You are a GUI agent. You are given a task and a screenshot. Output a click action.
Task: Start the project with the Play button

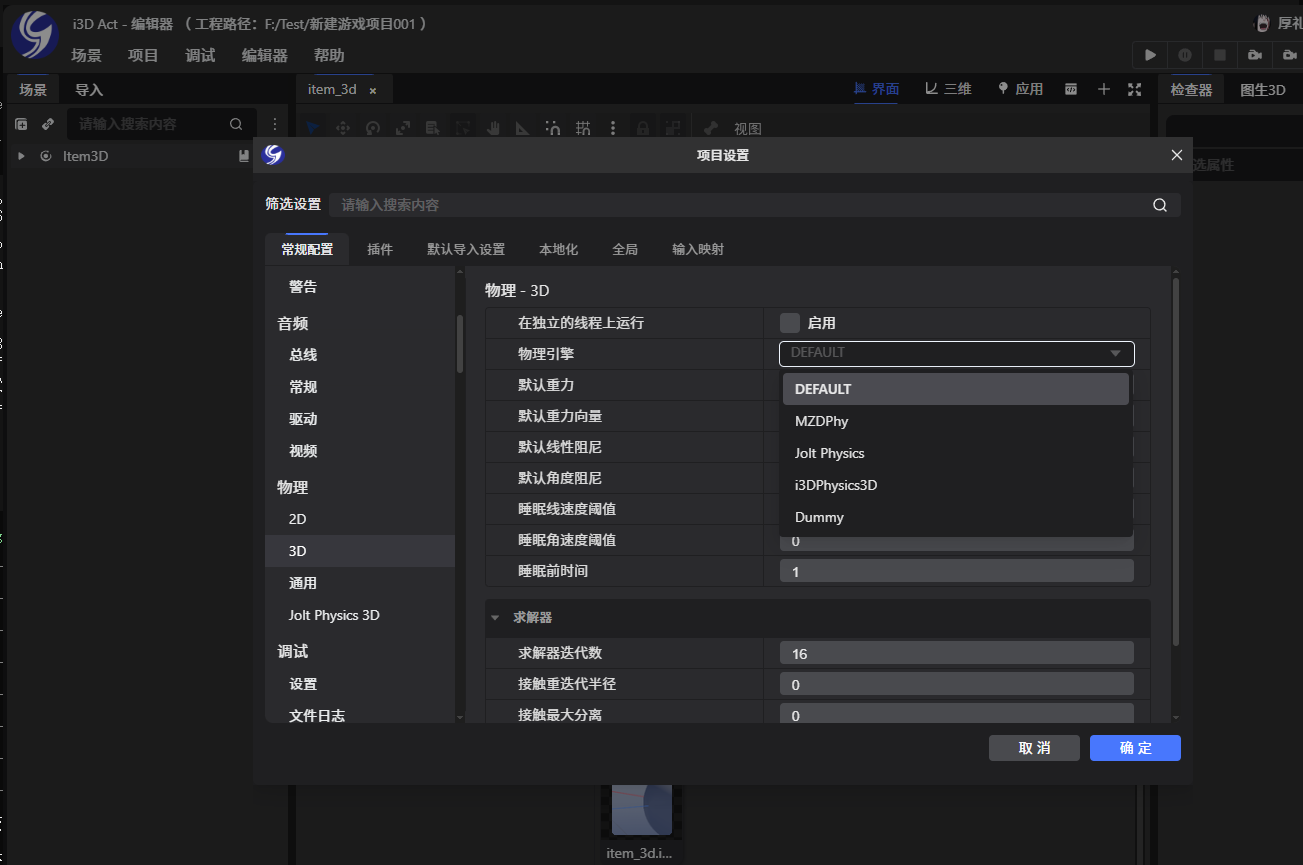tap(1151, 55)
